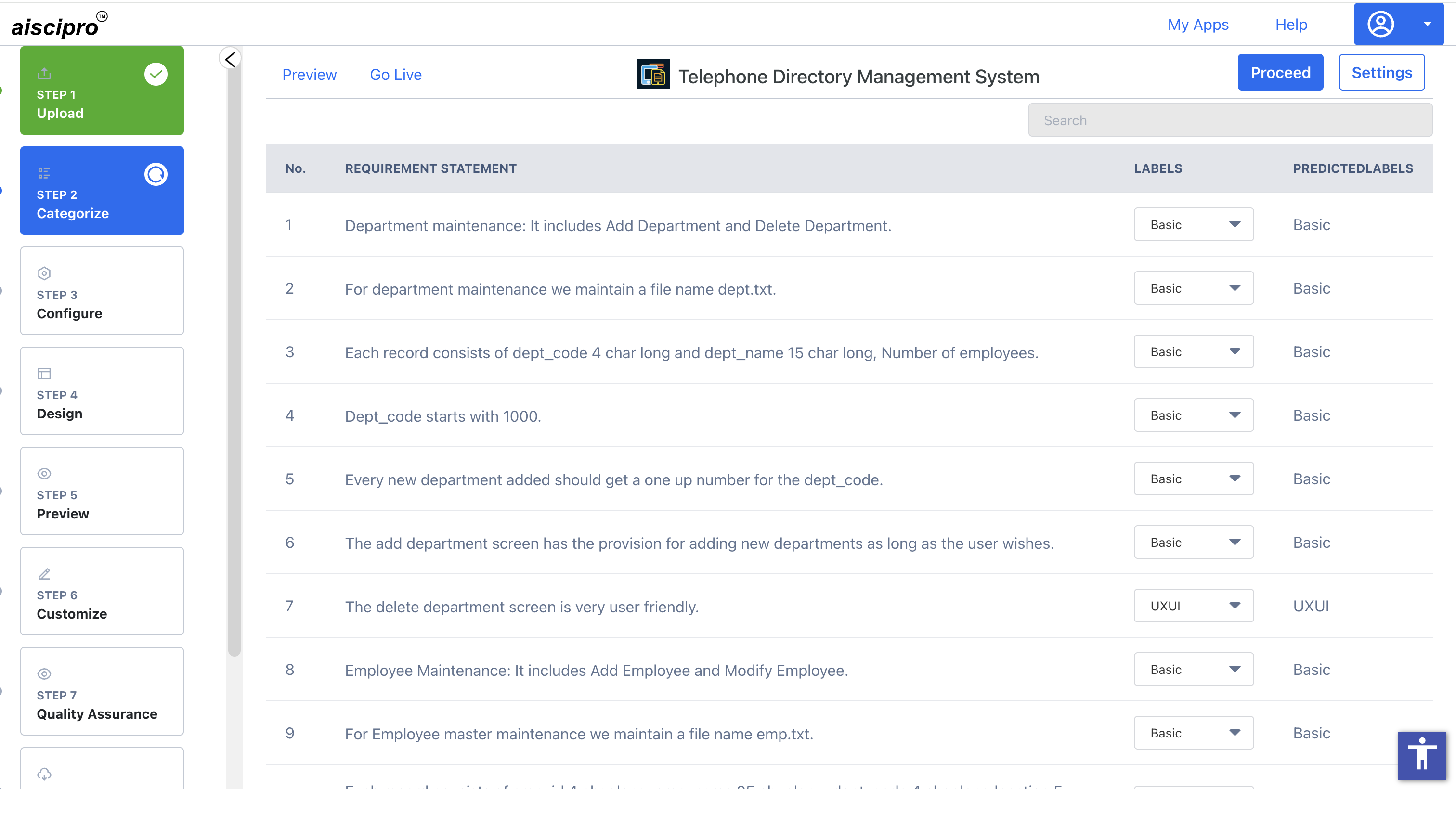Click the PREDICTEDLABELS column header
Viewport: 1456px width, 828px height.
[x=1353, y=168]
